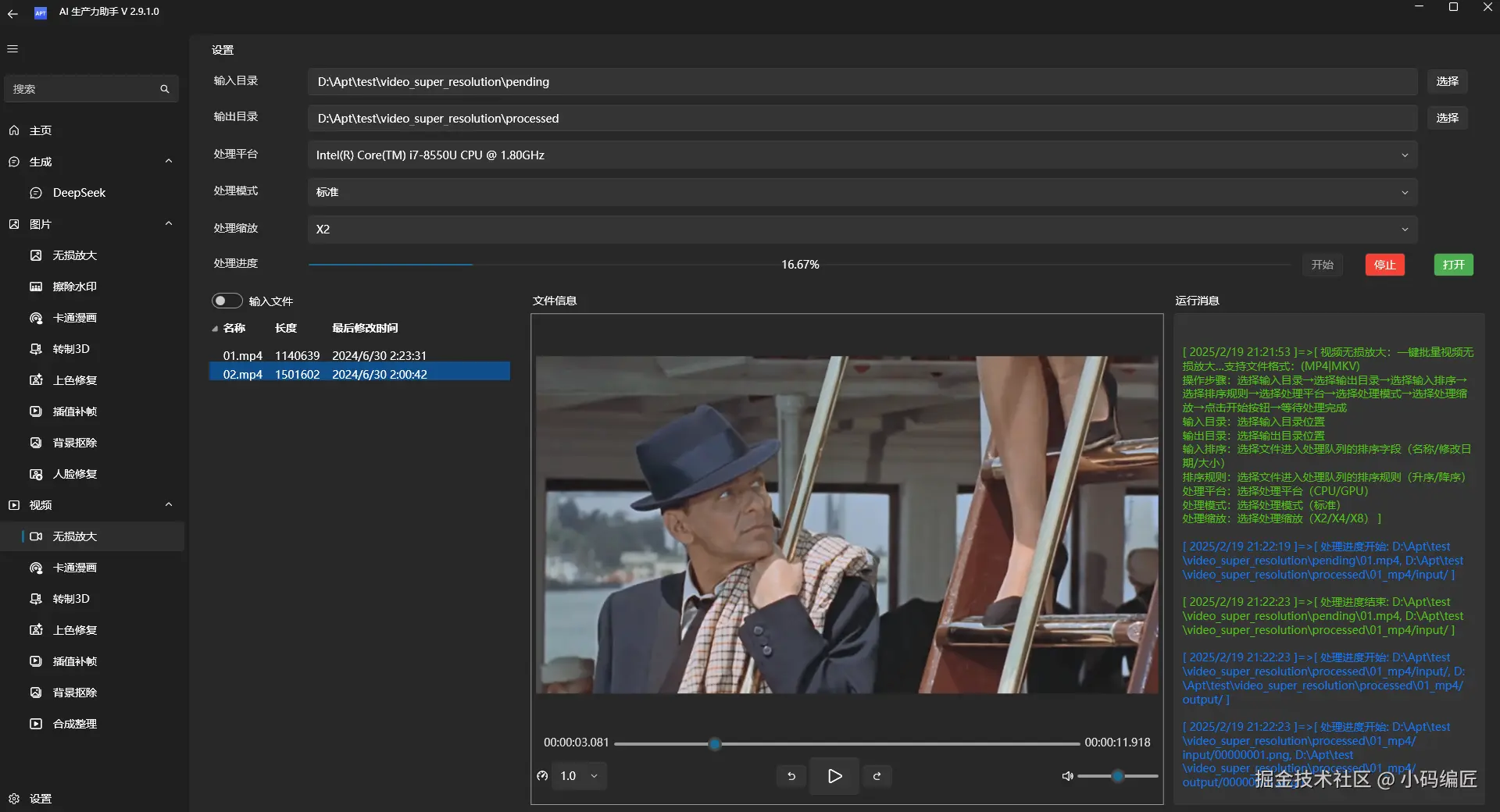Viewport: 1500px width, 812px height.
Task: Click the image 转制3D icon
Action: point(36,349)
